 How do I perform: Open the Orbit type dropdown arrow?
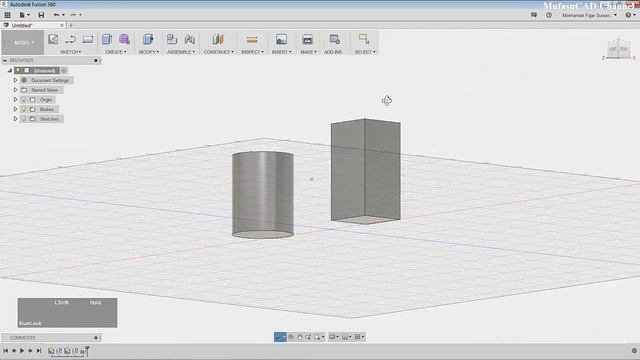click(284, 337)
